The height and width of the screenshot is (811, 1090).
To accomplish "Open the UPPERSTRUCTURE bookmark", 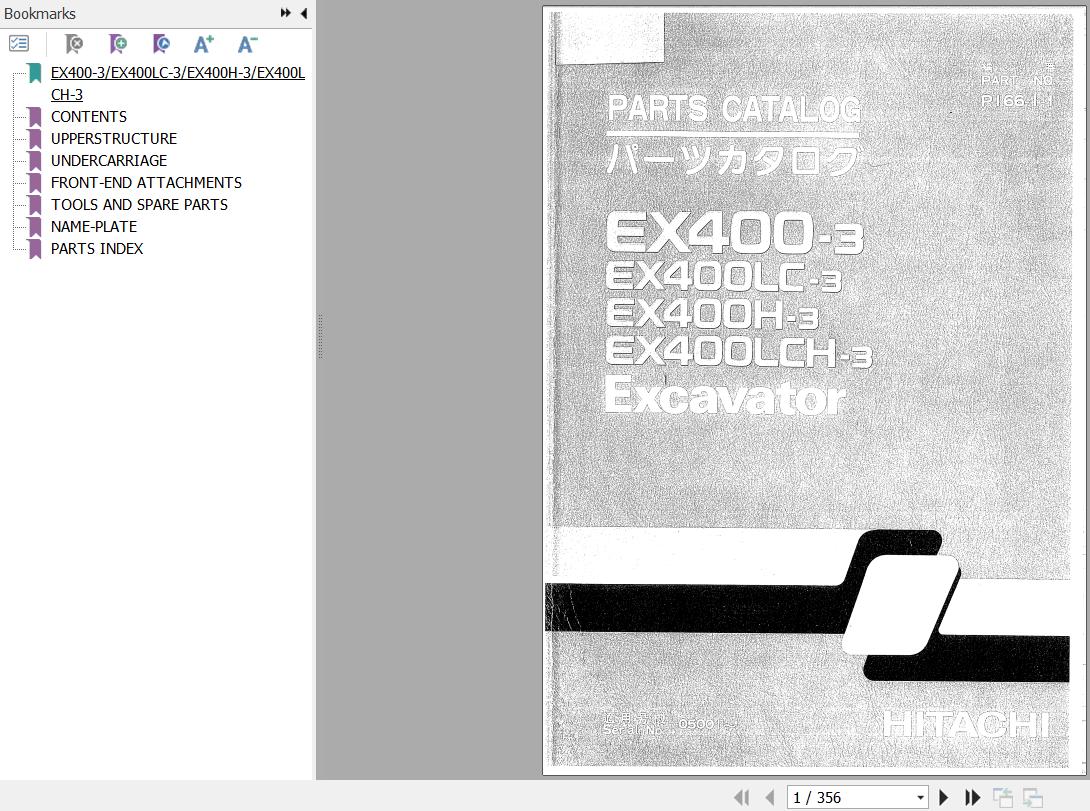I will (x=114, y=138).
